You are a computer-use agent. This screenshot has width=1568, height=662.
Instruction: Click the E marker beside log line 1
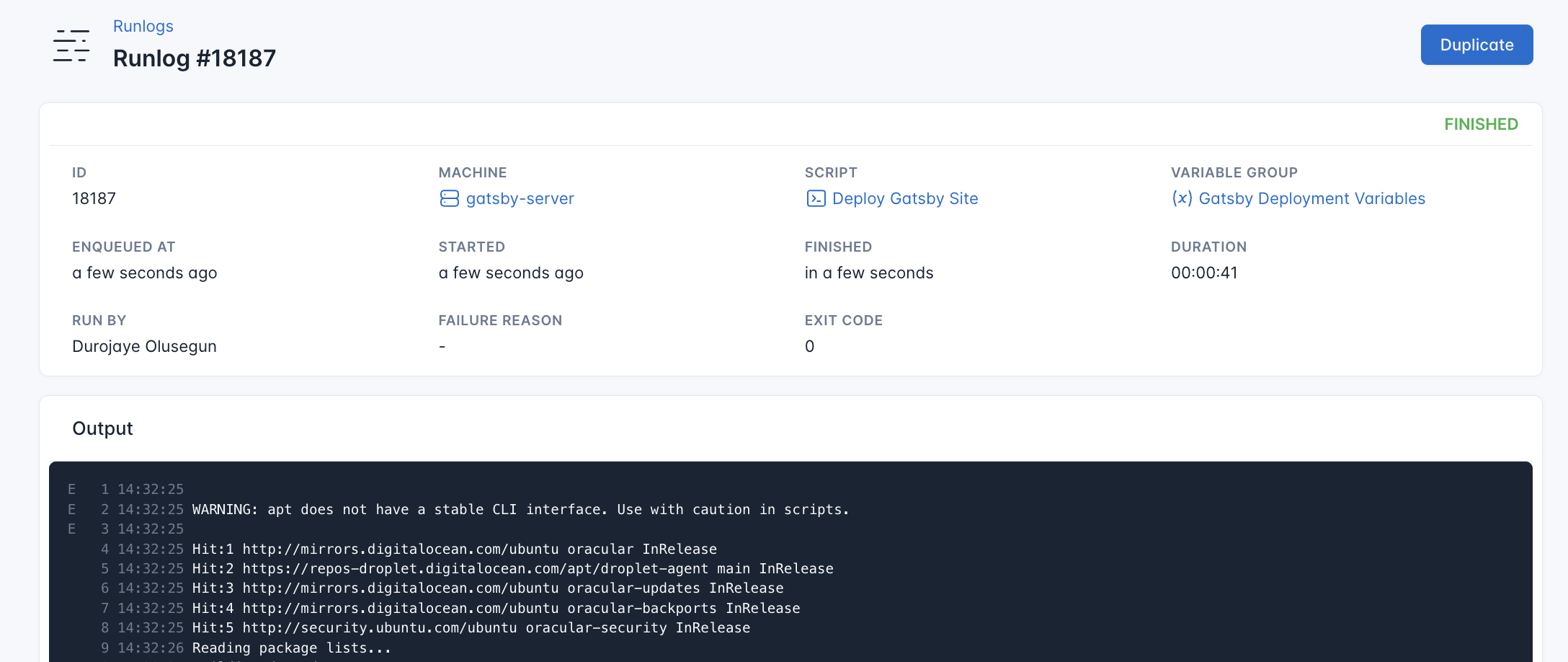tap(71, 489)
